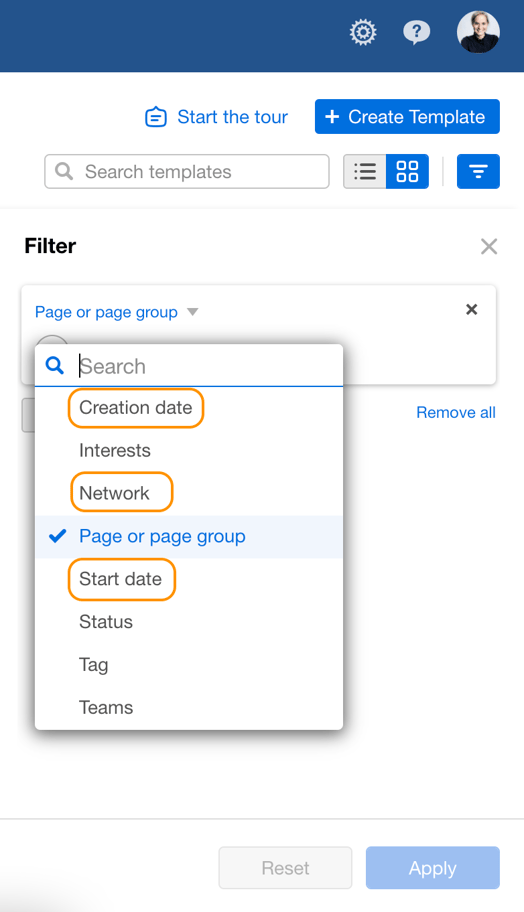Select Creation date filter option

coord(136,408)
